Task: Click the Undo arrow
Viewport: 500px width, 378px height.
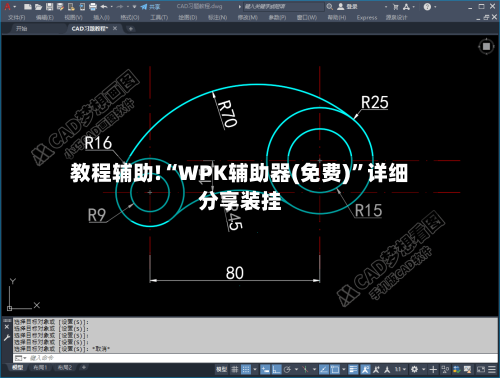Action: (104, 7)
